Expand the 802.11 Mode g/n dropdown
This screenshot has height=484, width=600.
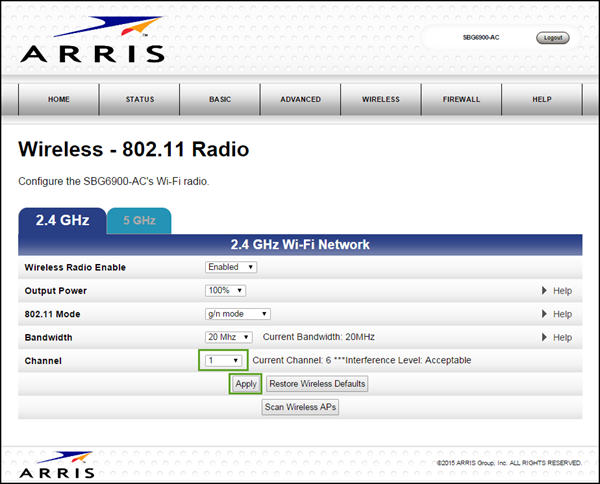[237, 314]
